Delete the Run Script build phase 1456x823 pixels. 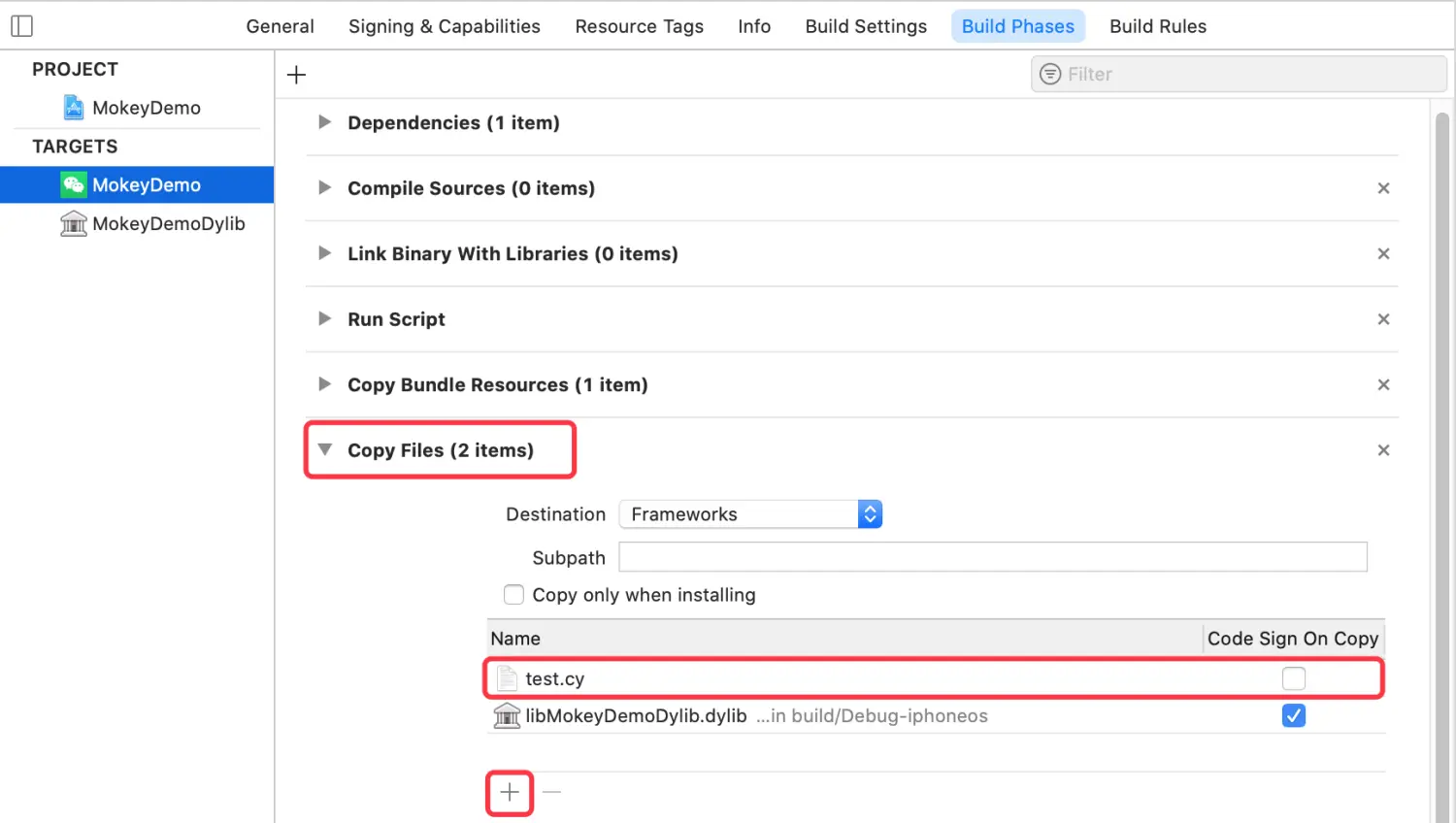pos(1383,319)
